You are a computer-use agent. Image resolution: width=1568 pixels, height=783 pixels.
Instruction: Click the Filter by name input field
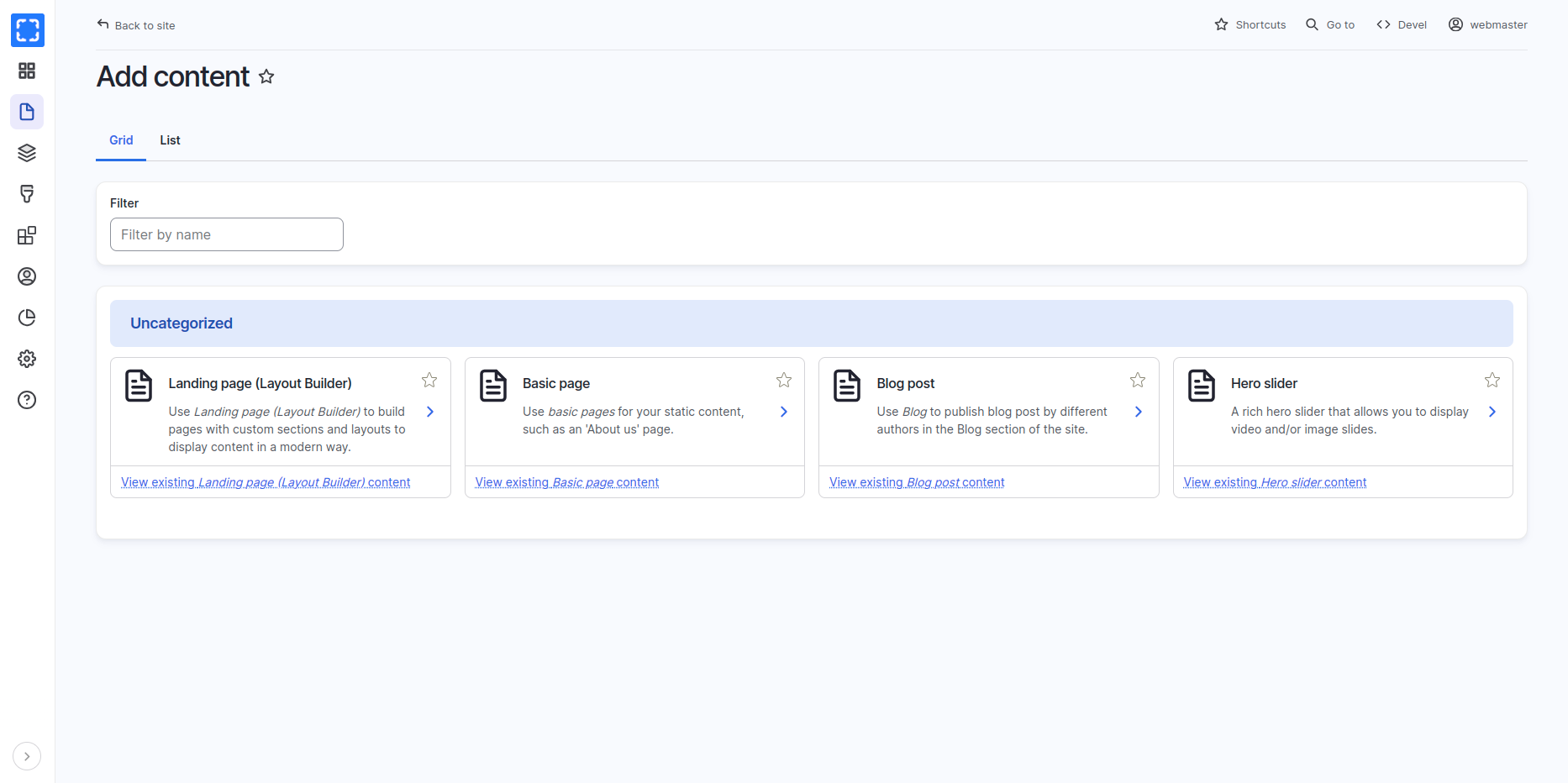(x=227, y=234)
